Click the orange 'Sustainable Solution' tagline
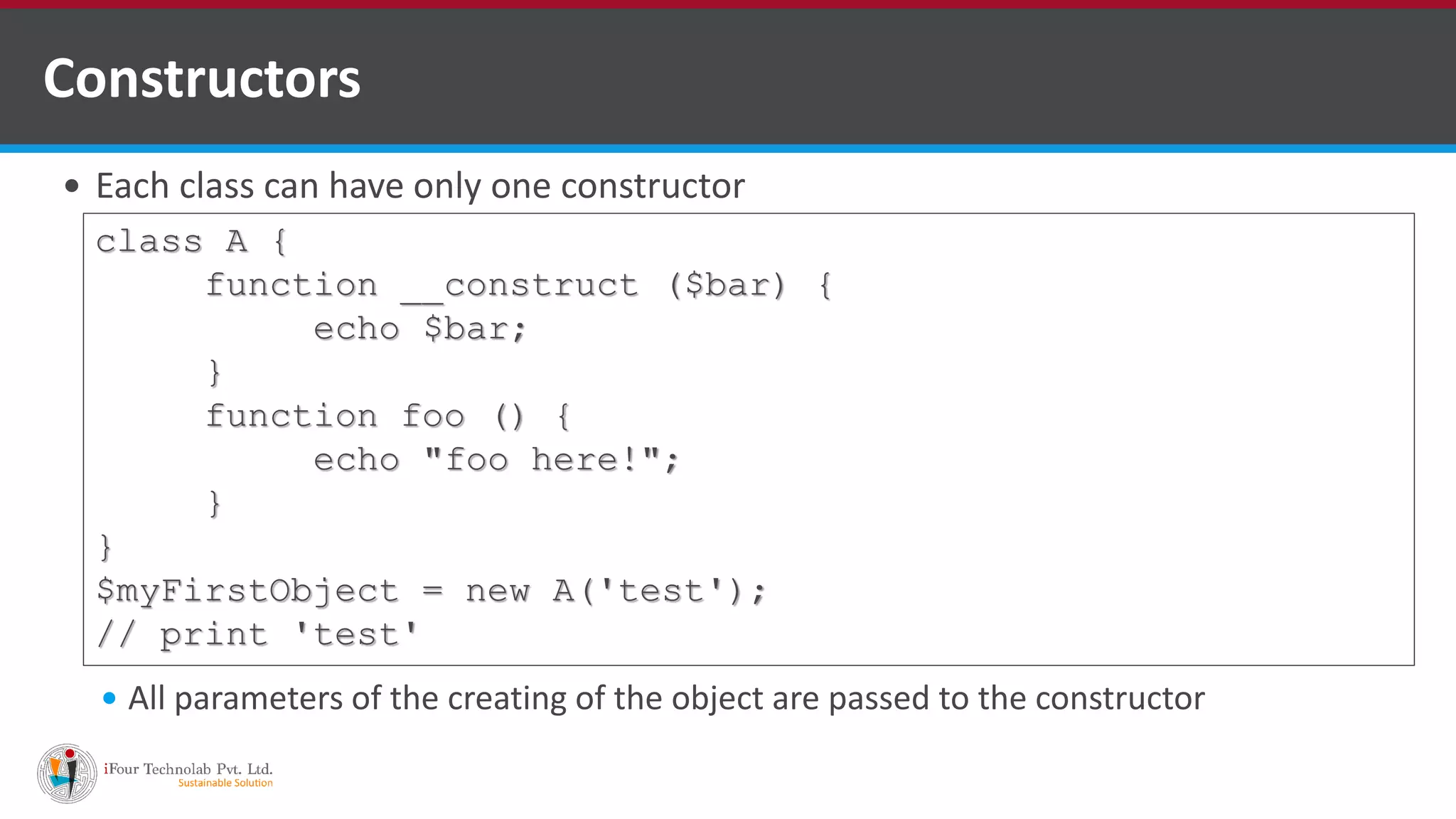 click(225, 783)
